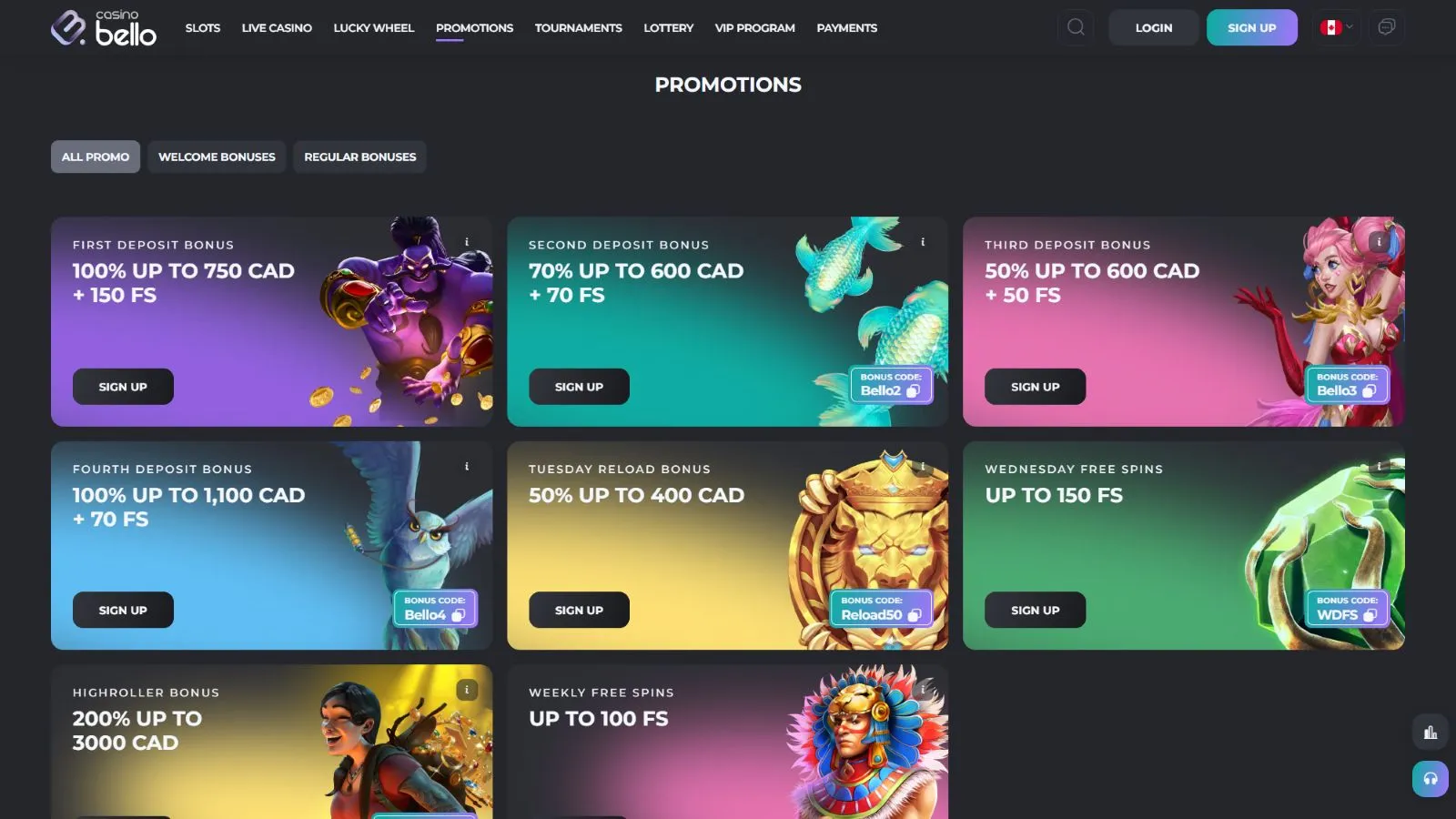Show info for Highroller Bonus
Viewport: 1456px width, 819px height.
point(467,690)
